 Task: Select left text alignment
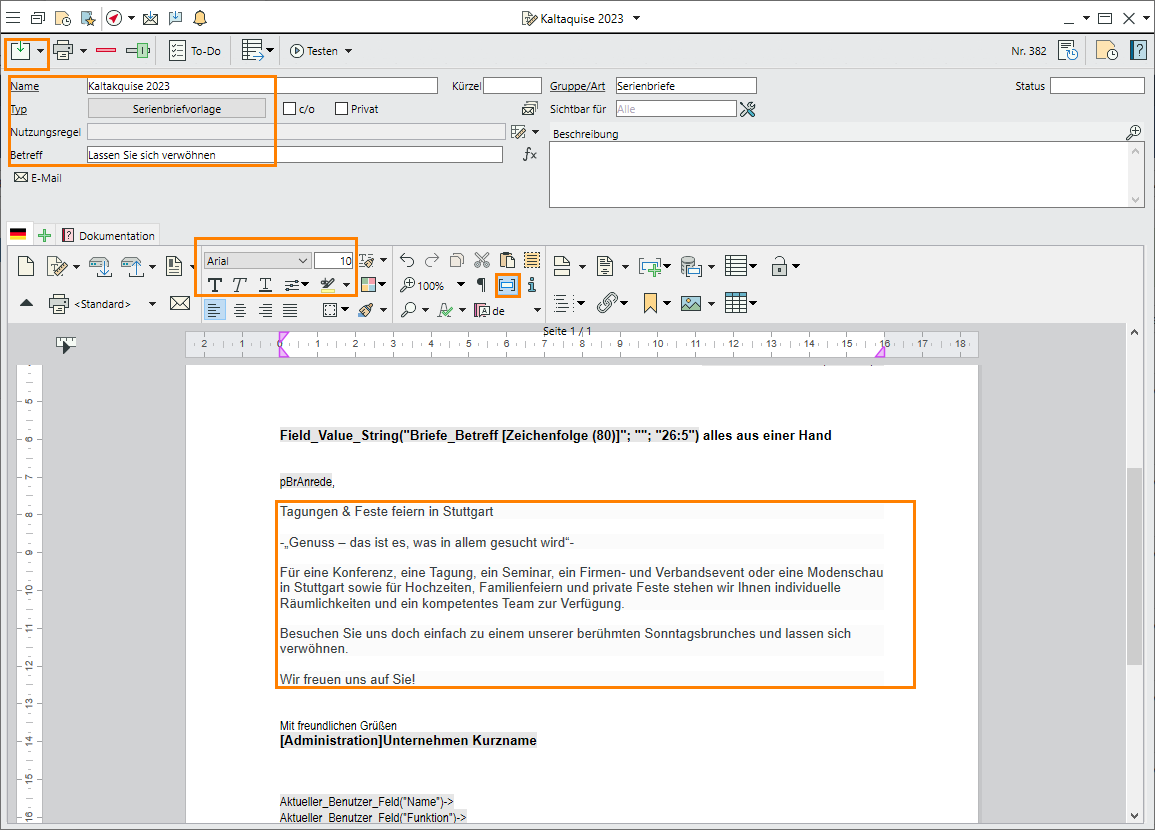214,311
